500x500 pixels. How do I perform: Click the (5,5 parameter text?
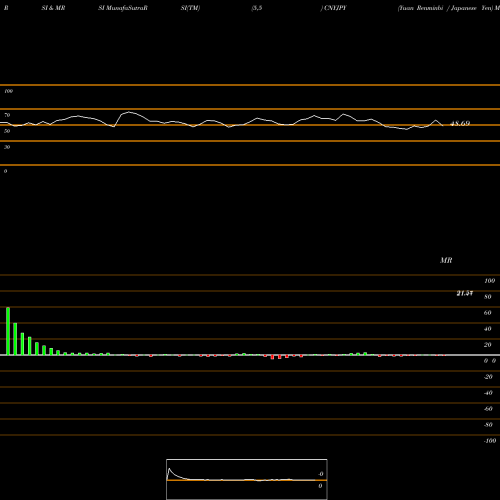coord(257,8)
